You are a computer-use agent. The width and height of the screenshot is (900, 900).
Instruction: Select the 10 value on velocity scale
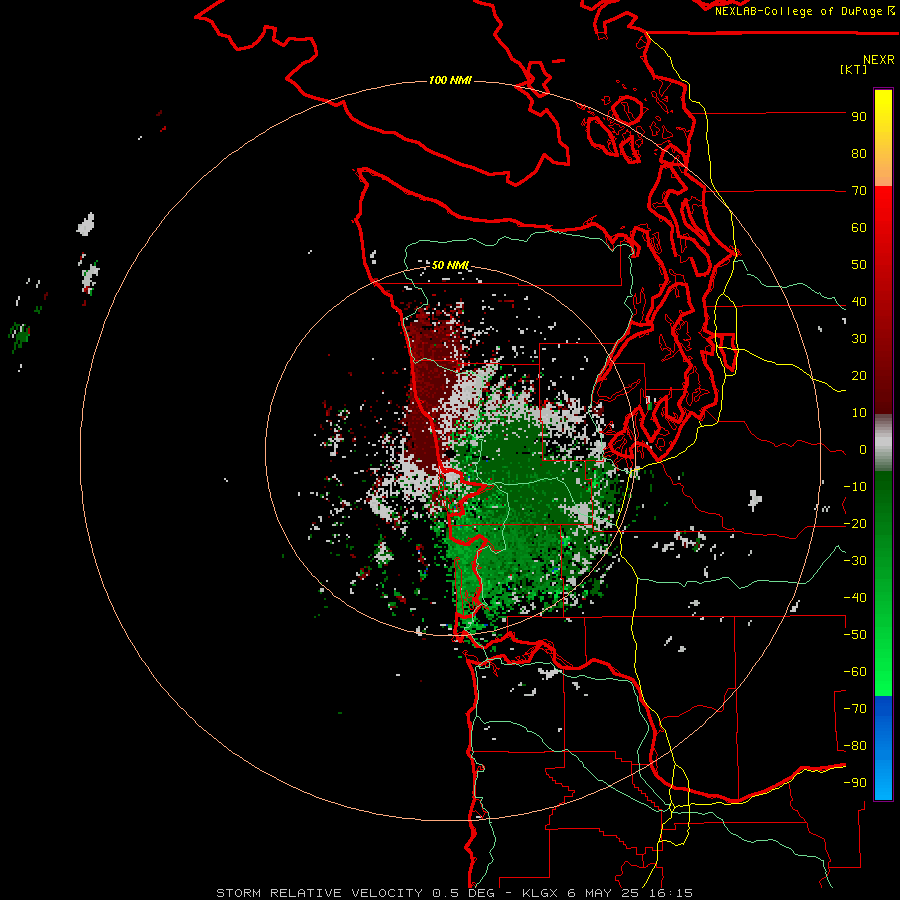tap(859, 413)
